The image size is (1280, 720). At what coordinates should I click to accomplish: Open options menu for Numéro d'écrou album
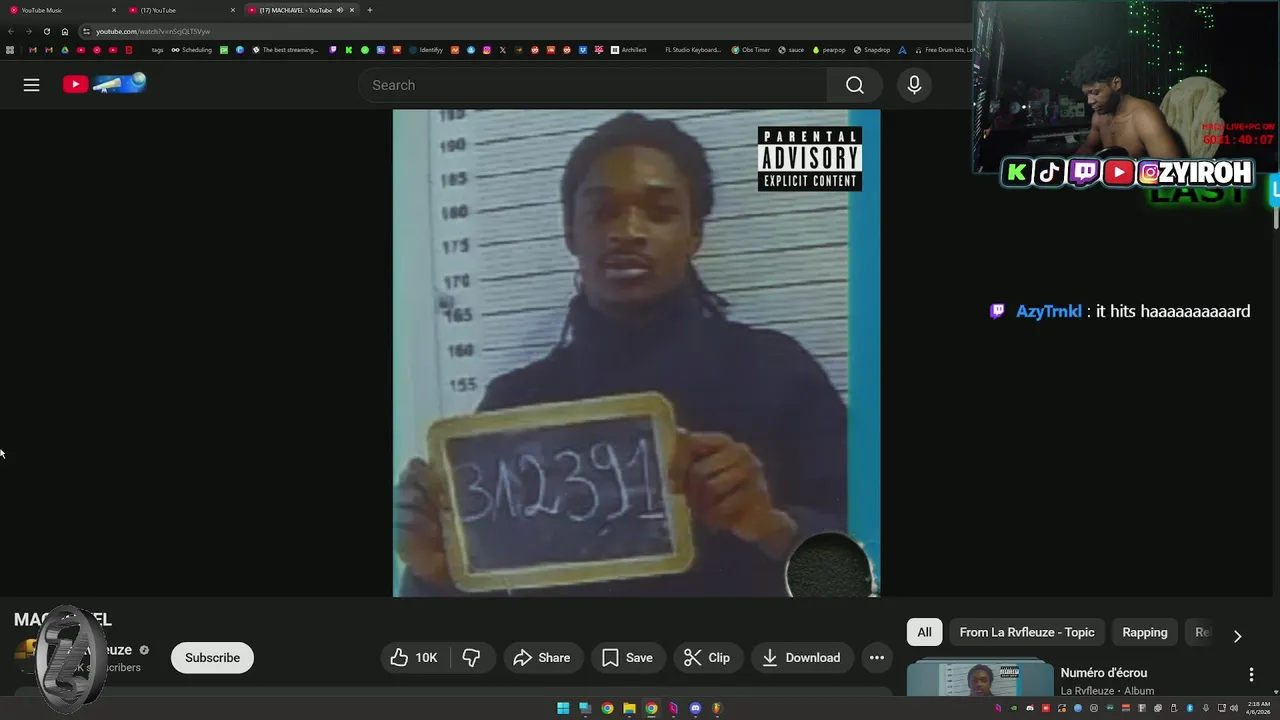coord(1251,675)
